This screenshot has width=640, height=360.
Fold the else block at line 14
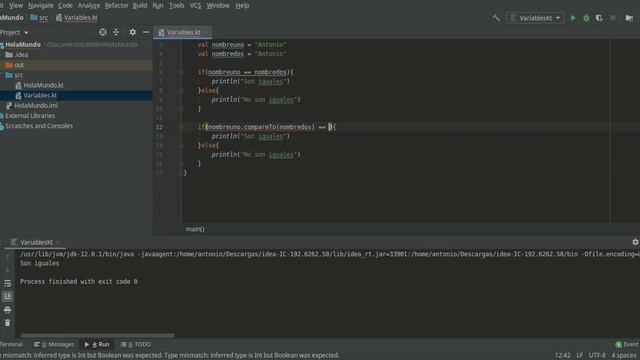(181, 146)
